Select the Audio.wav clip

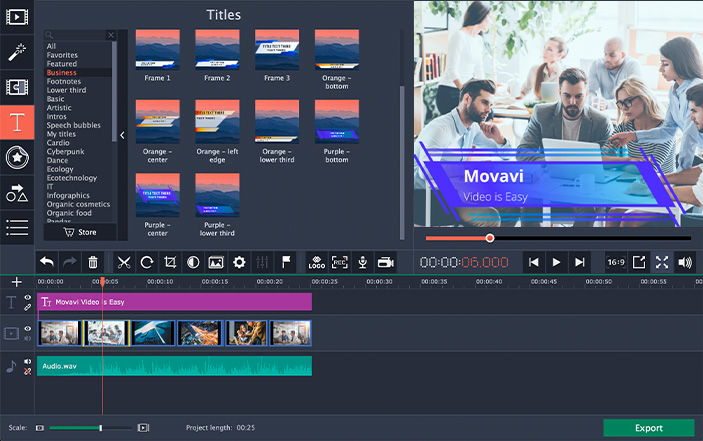pos(174,366)
